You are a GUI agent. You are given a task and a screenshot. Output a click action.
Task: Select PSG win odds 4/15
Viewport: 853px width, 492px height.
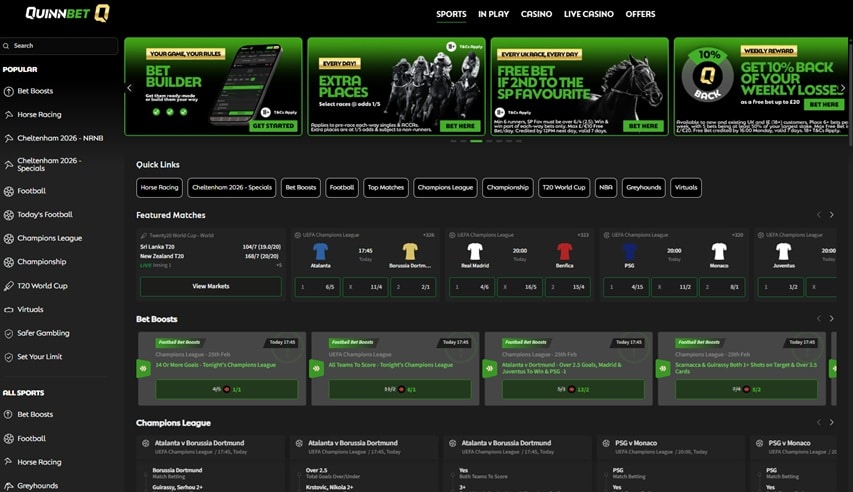point(626,287)
